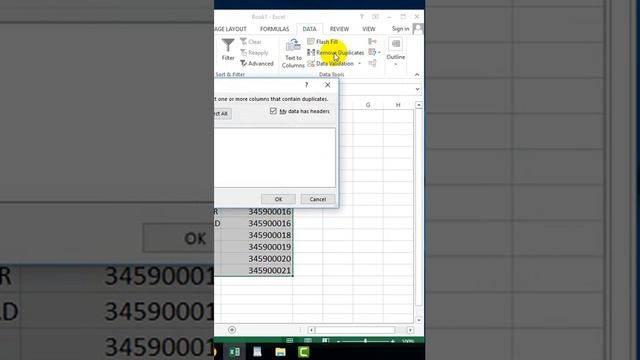Click the zoom slider handle
The height and width of the screenshot is (360, 640).
(365, 341)
